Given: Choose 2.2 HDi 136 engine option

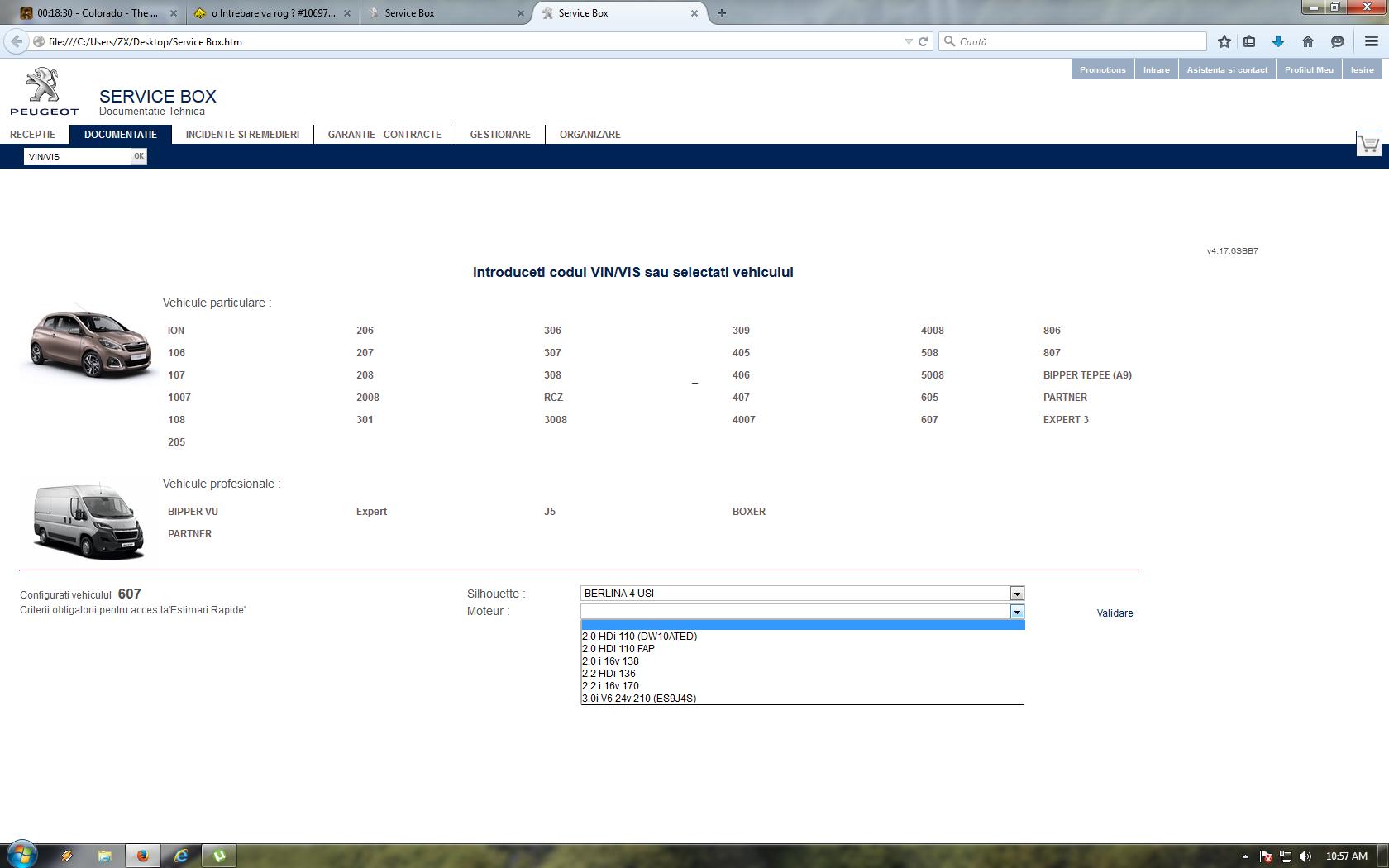Looking at the screenshot, I should pyautogui.click(x=802, y=674).
